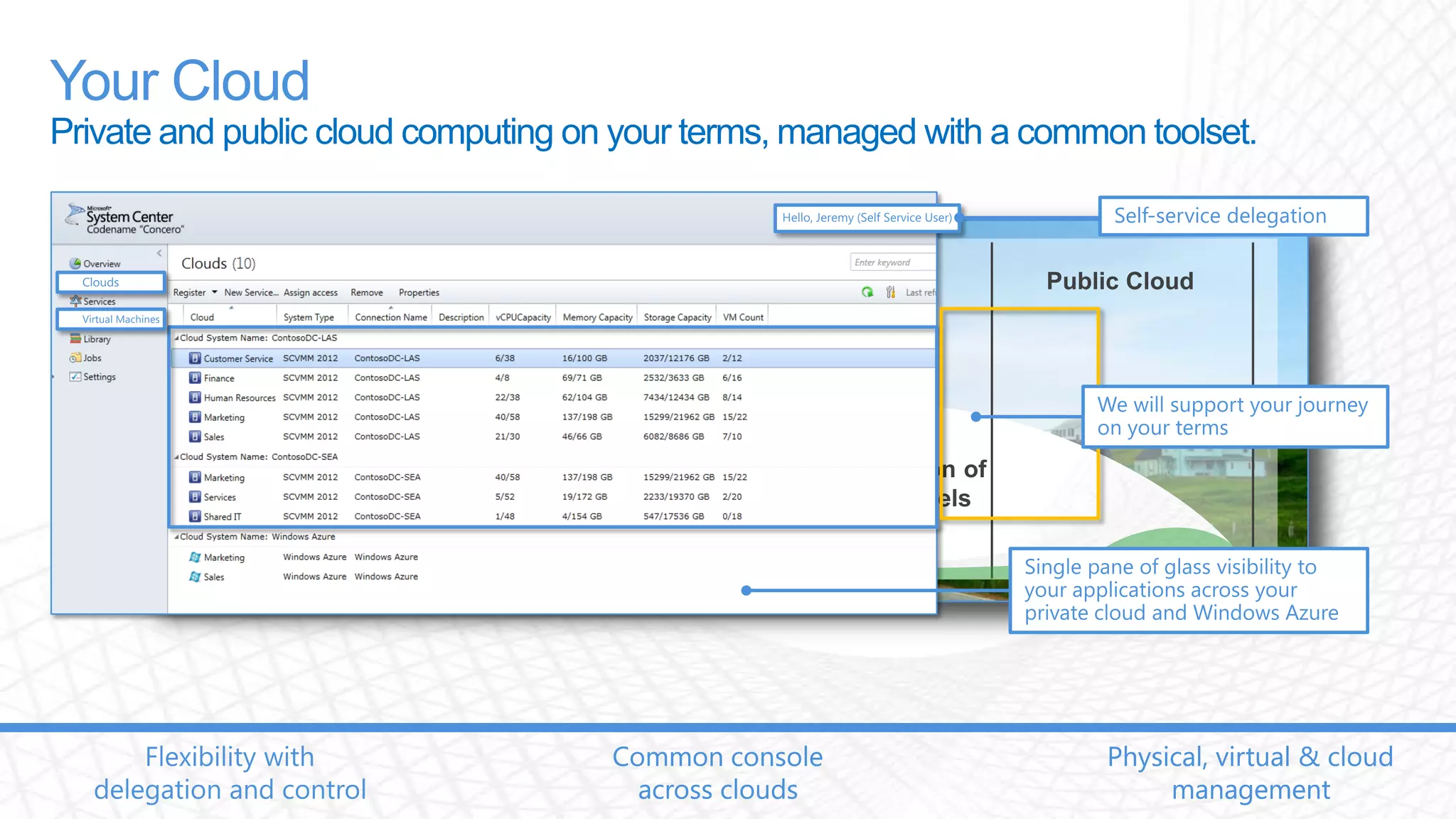Open the Register dropdown
This screenshot has height=819, width=1456.
[x=195, y=293]
